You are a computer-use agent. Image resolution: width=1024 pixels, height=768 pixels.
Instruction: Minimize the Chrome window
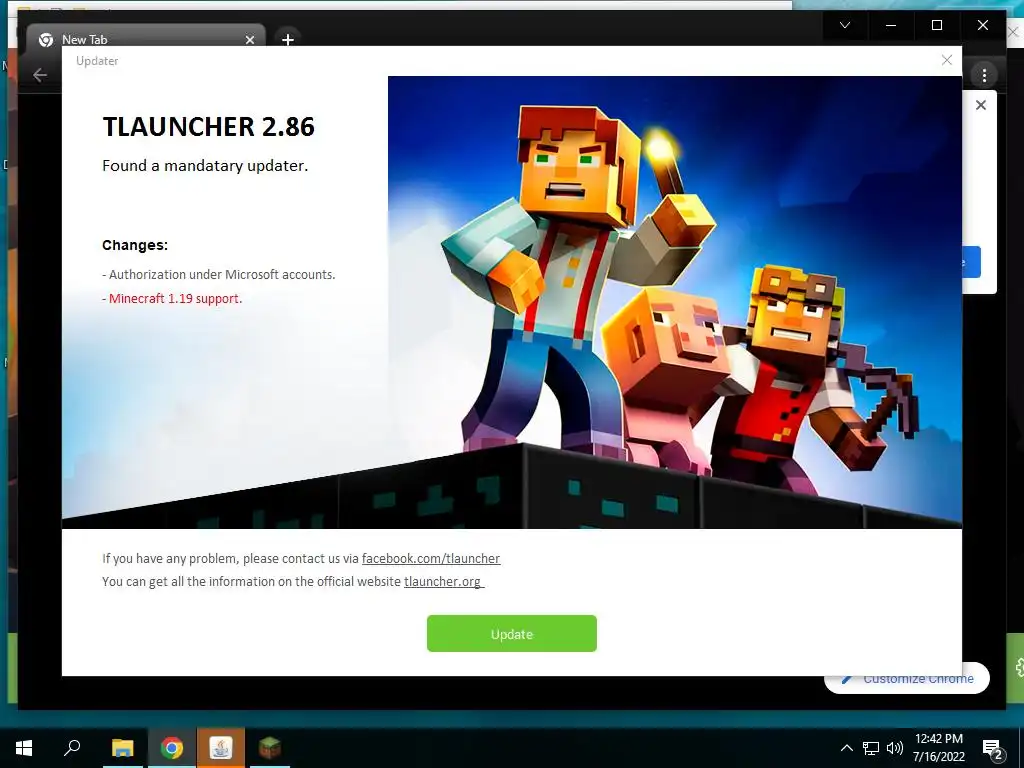(891, 25)
